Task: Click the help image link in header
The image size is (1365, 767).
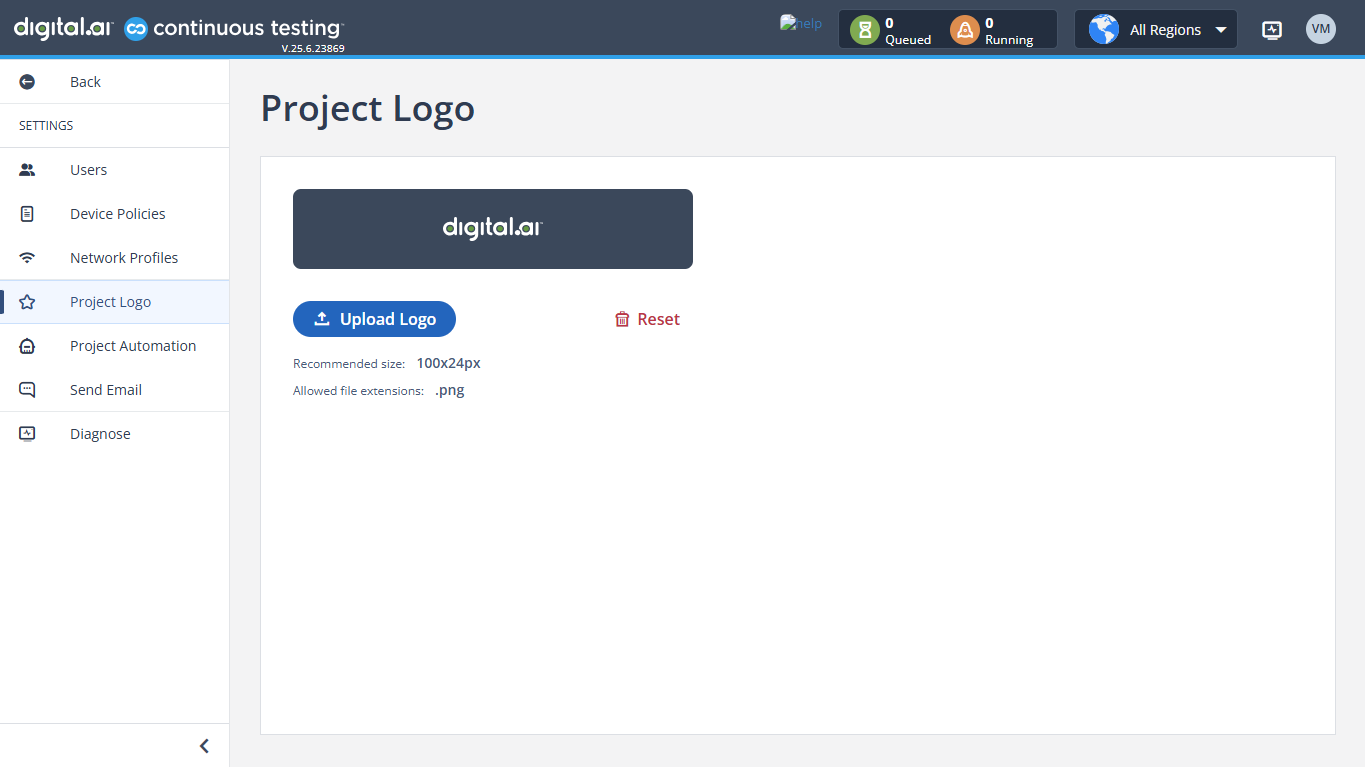Action: coord(801,23)
